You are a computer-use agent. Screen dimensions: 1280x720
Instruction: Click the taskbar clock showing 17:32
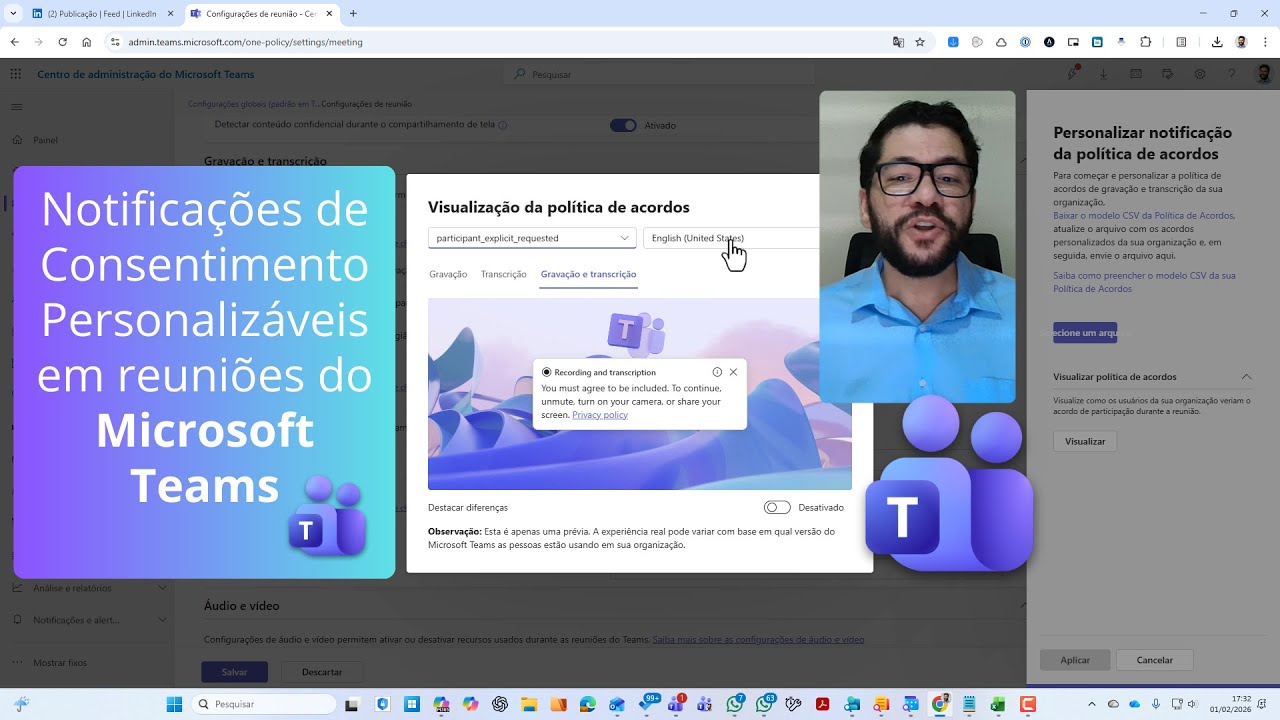(1230, 704)
